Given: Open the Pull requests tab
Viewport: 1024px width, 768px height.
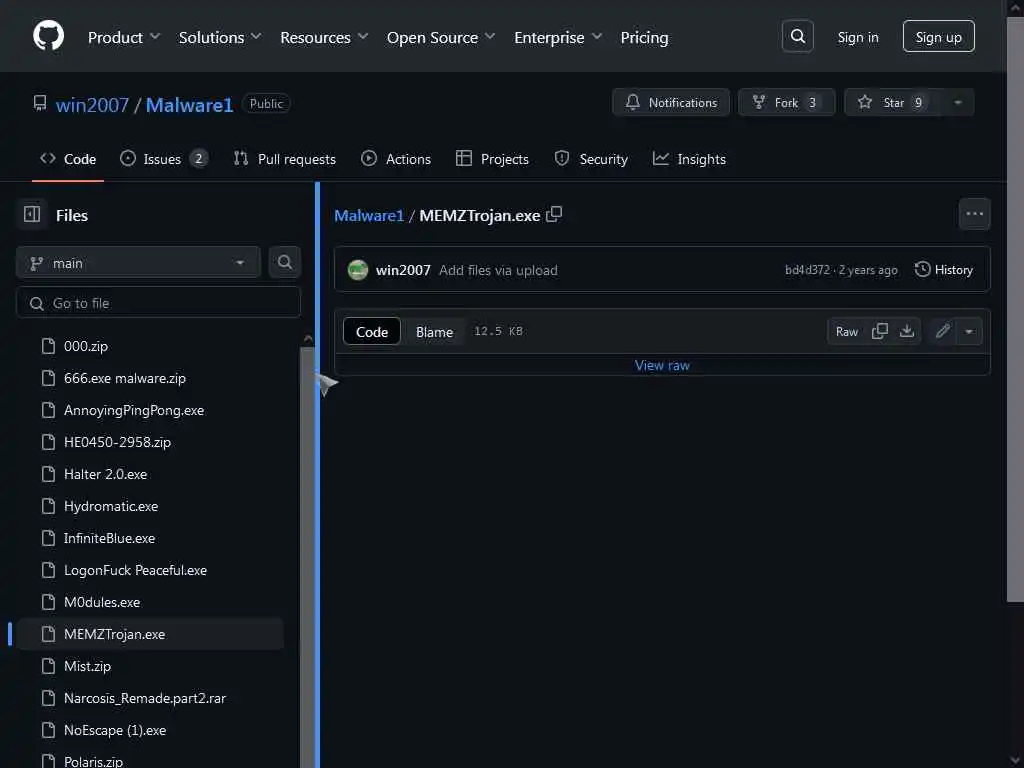Looking at the screenshot, I should pyautogui.click(x=285, y=159).
